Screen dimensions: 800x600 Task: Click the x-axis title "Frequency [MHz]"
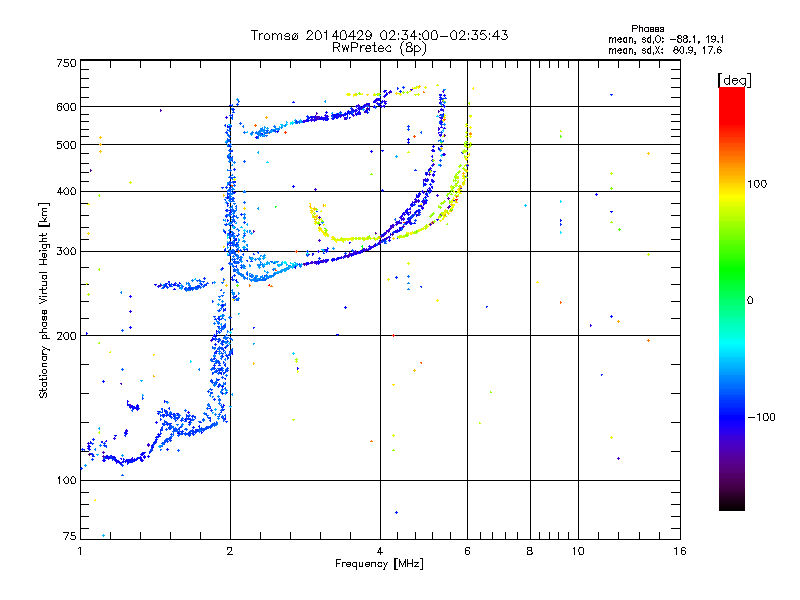click(x=379, y=564)
